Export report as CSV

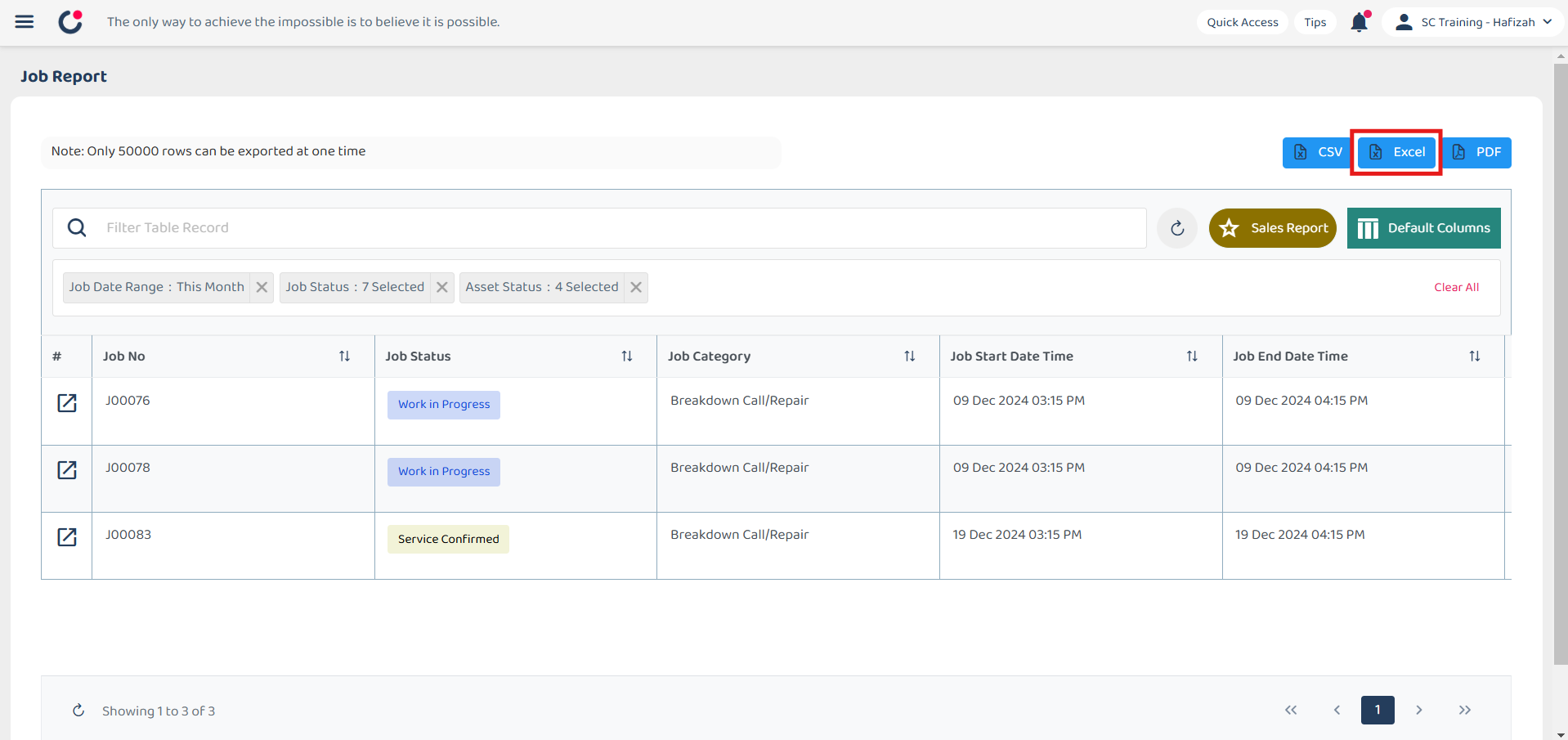(1317, 152)
